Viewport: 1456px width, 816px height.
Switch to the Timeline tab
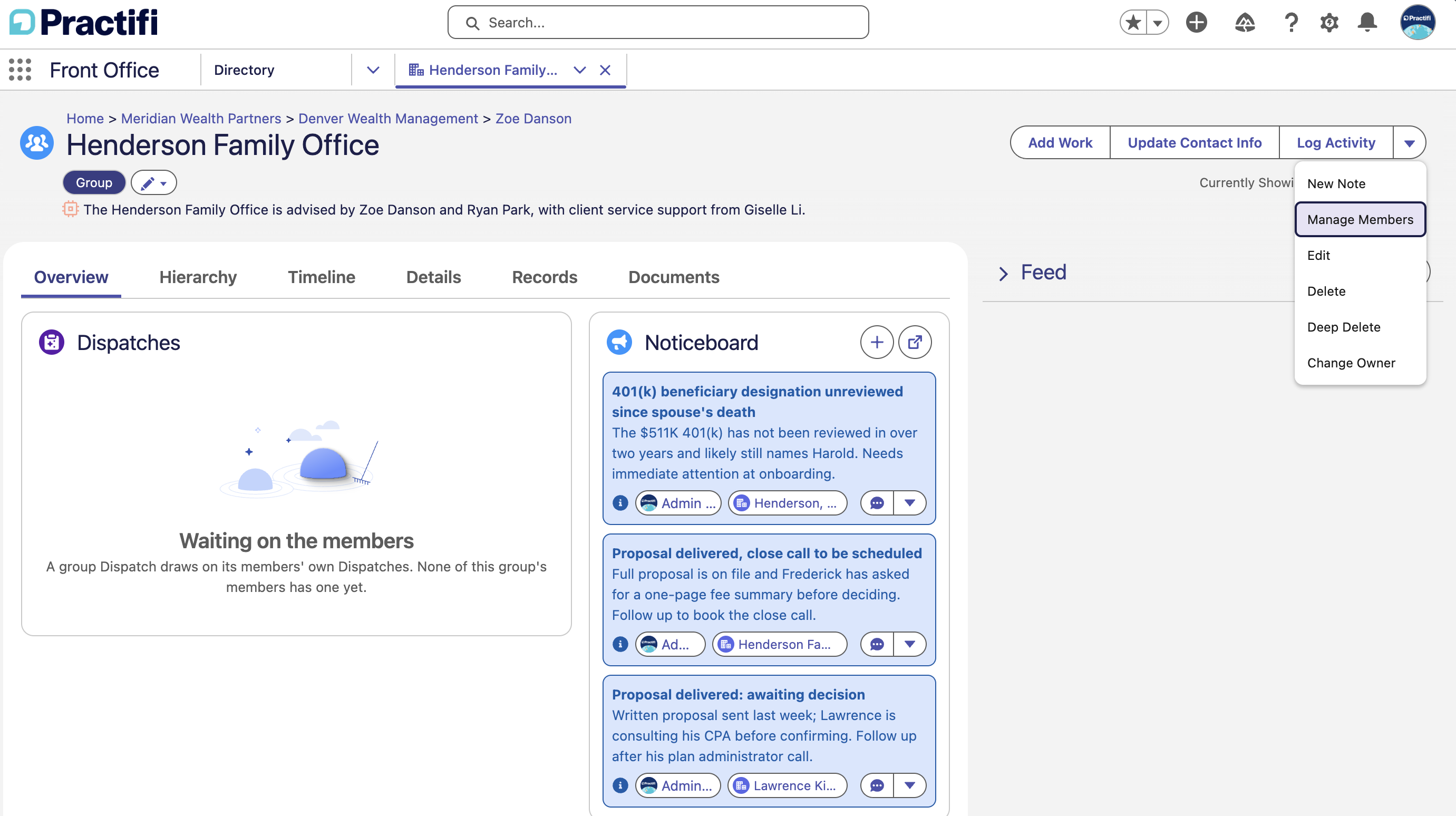click(321, 277)
